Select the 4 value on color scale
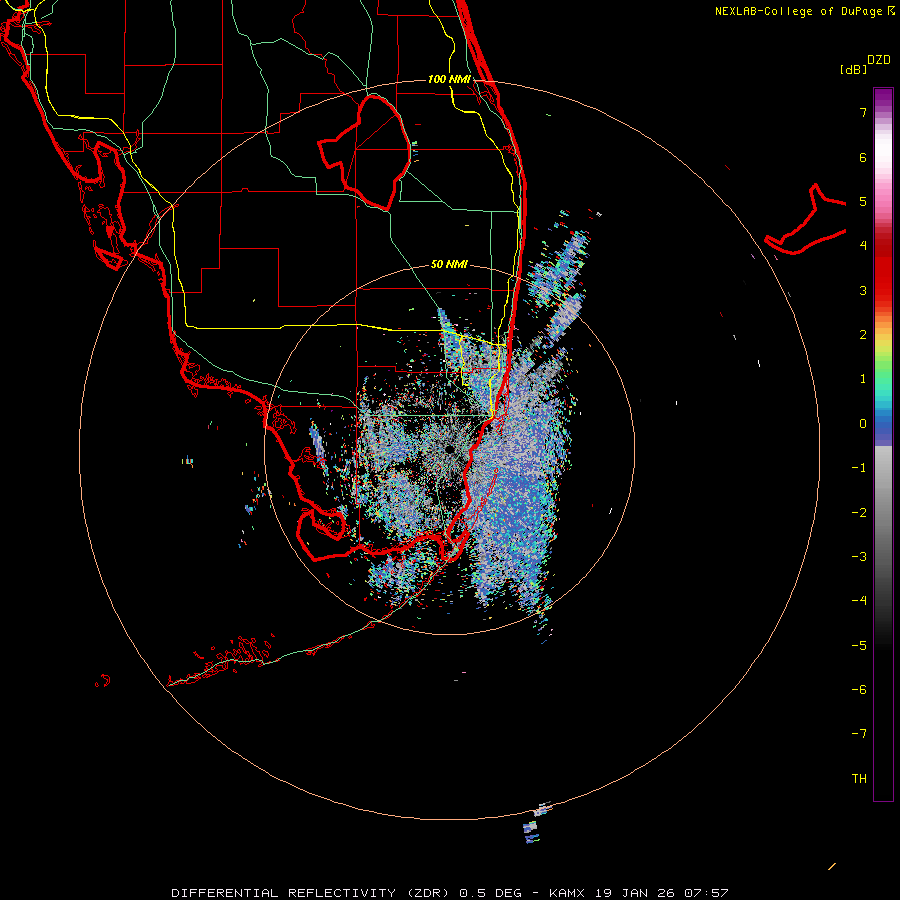The width and height of the screenshot is (900, 900). pyautogui.click(x=863, y=246)
